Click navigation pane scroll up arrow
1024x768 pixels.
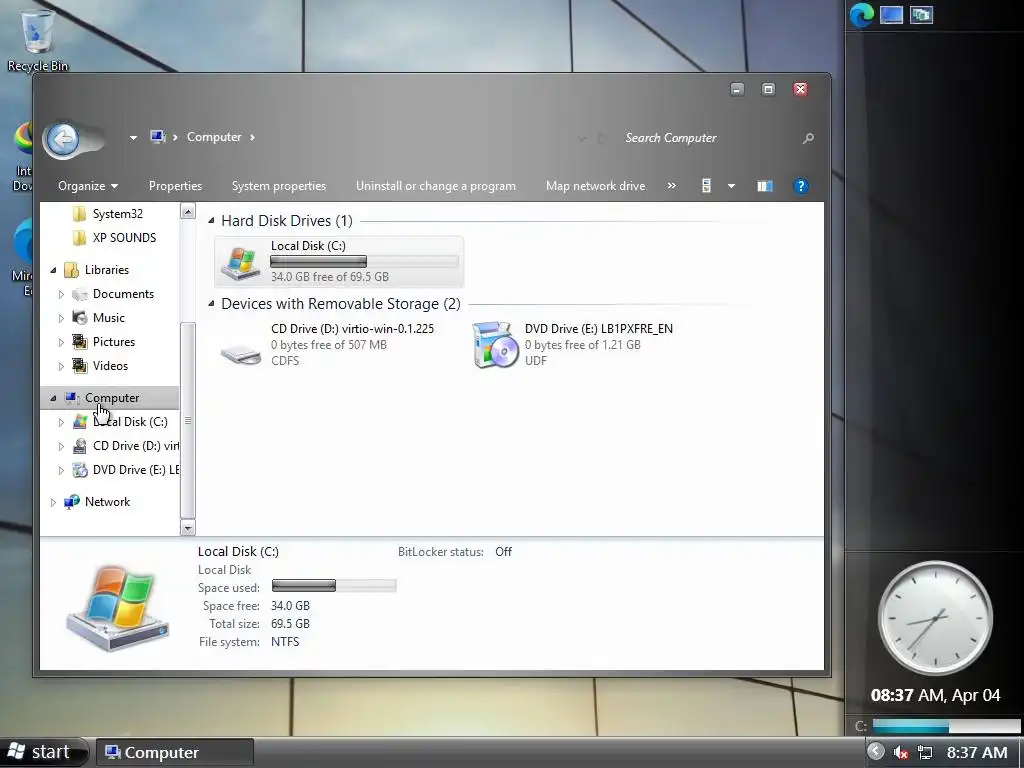(187, 211)
